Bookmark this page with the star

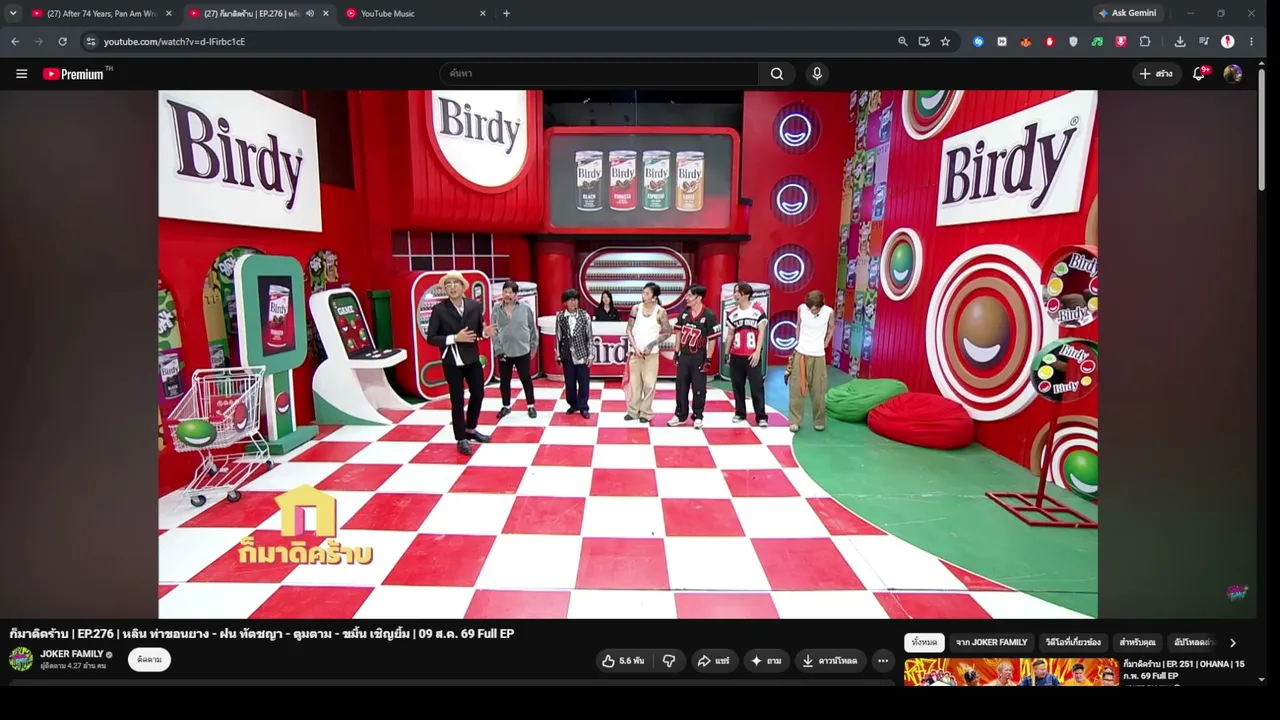coord(945,42)
